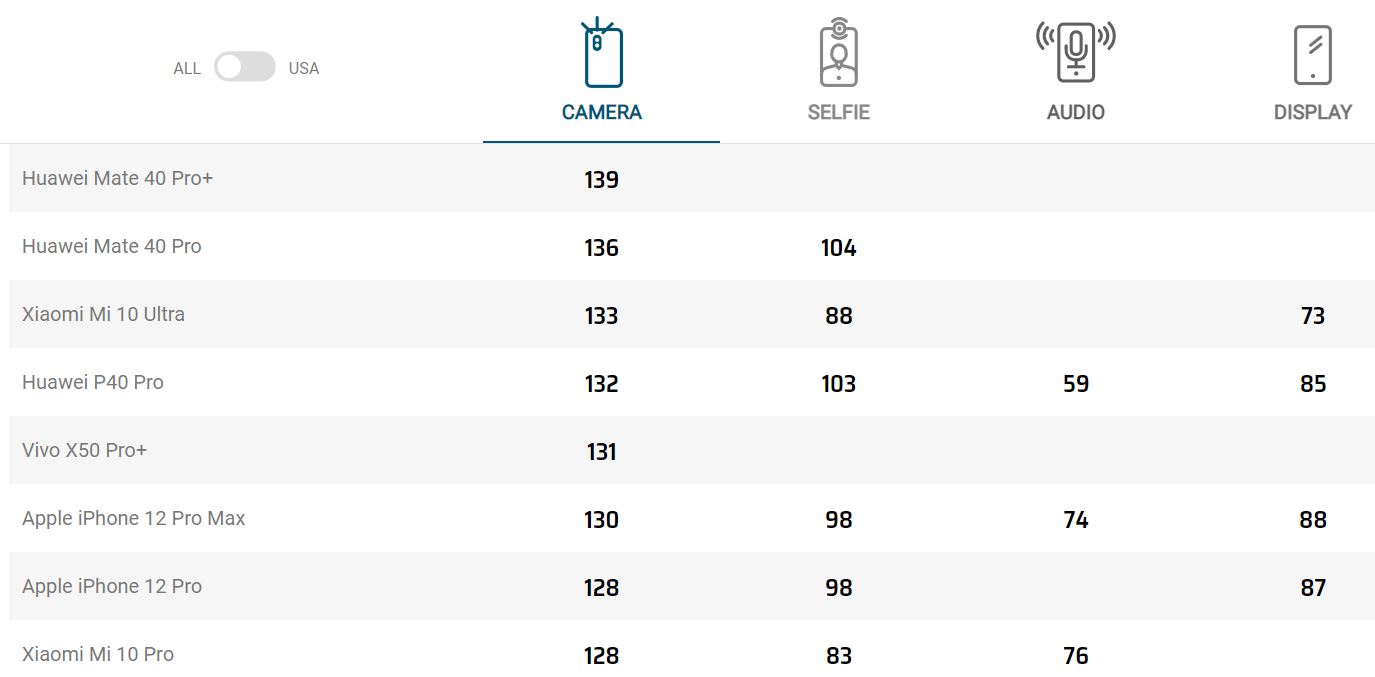Click iPhone 12 Pro Max audio score 74
Image resolution: width=1375 pixels, height=677 pixels.
click(1075, 520)
